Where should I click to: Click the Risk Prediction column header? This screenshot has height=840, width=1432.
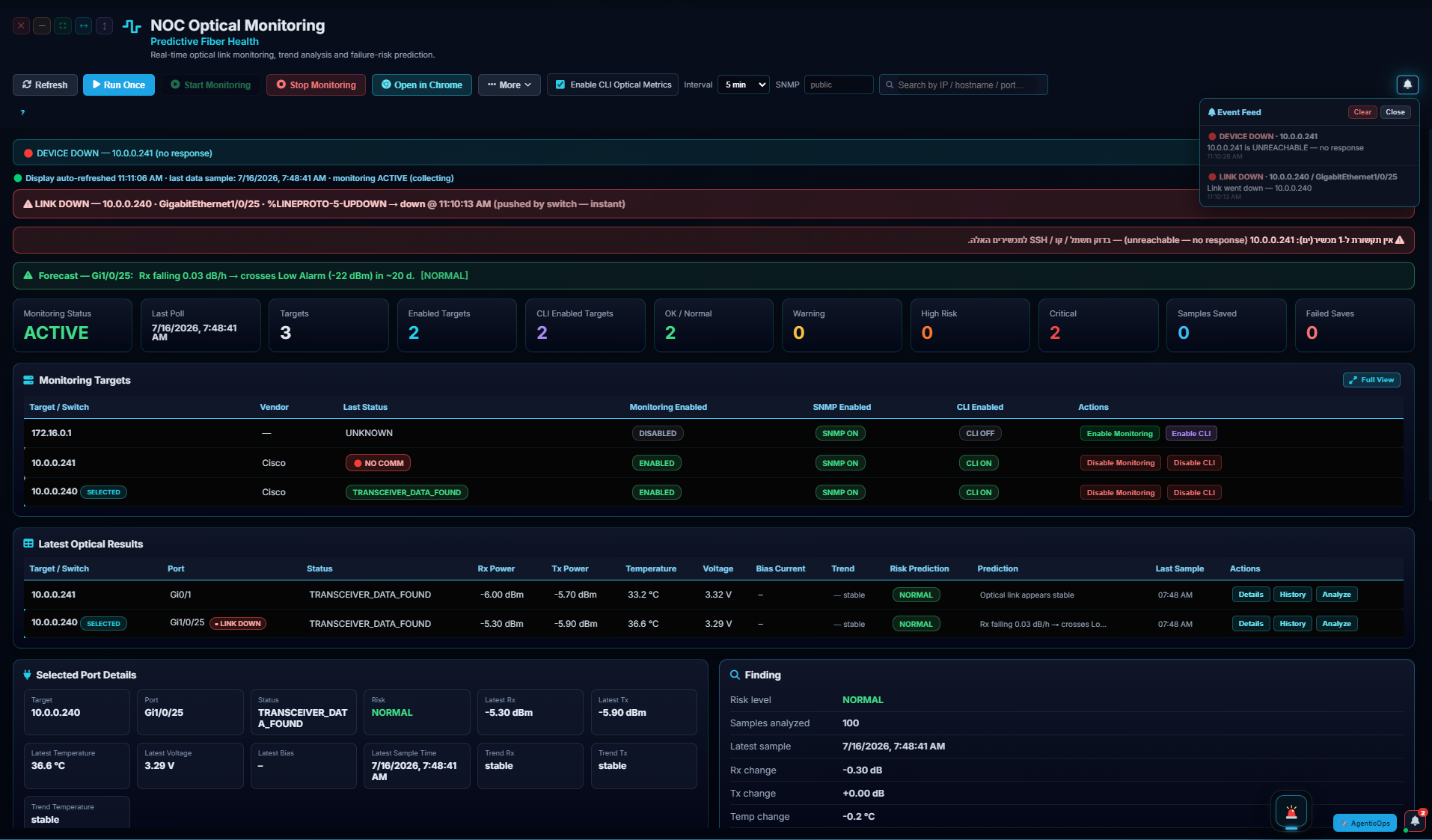pyautogui.click(x=919, y=568)
